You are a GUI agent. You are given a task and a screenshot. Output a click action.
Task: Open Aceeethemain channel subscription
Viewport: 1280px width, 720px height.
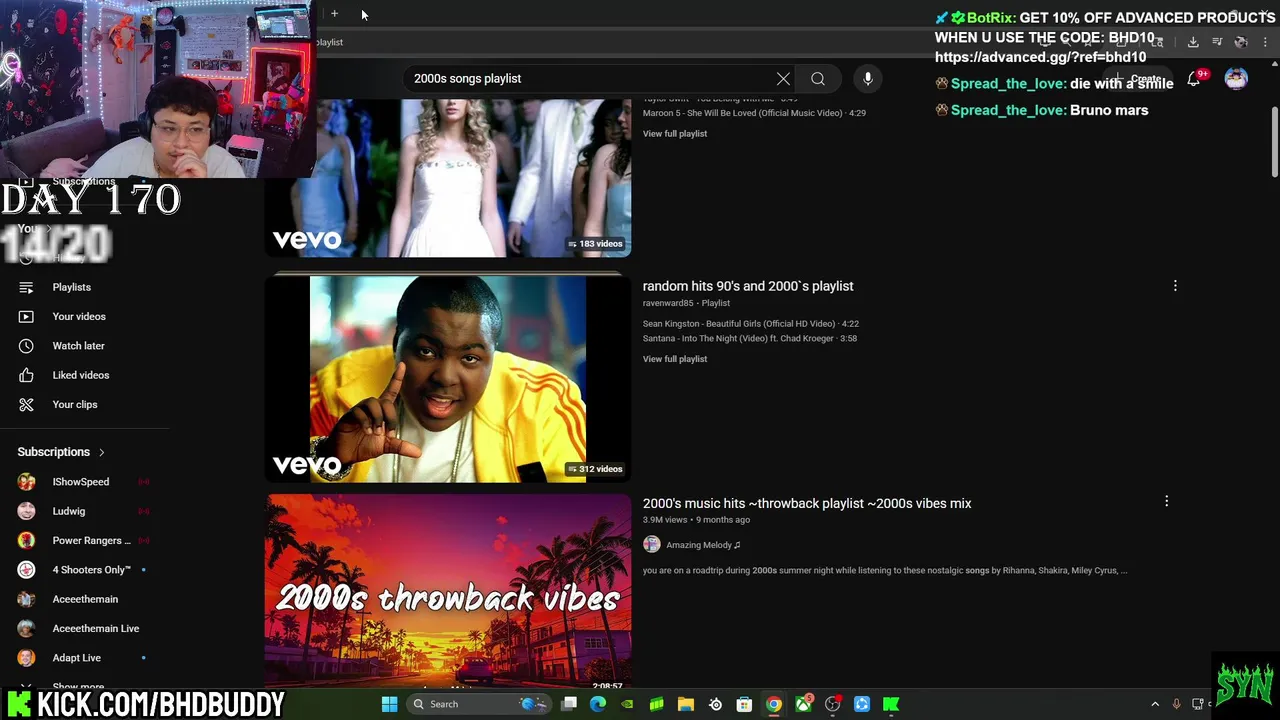point(85,599)
